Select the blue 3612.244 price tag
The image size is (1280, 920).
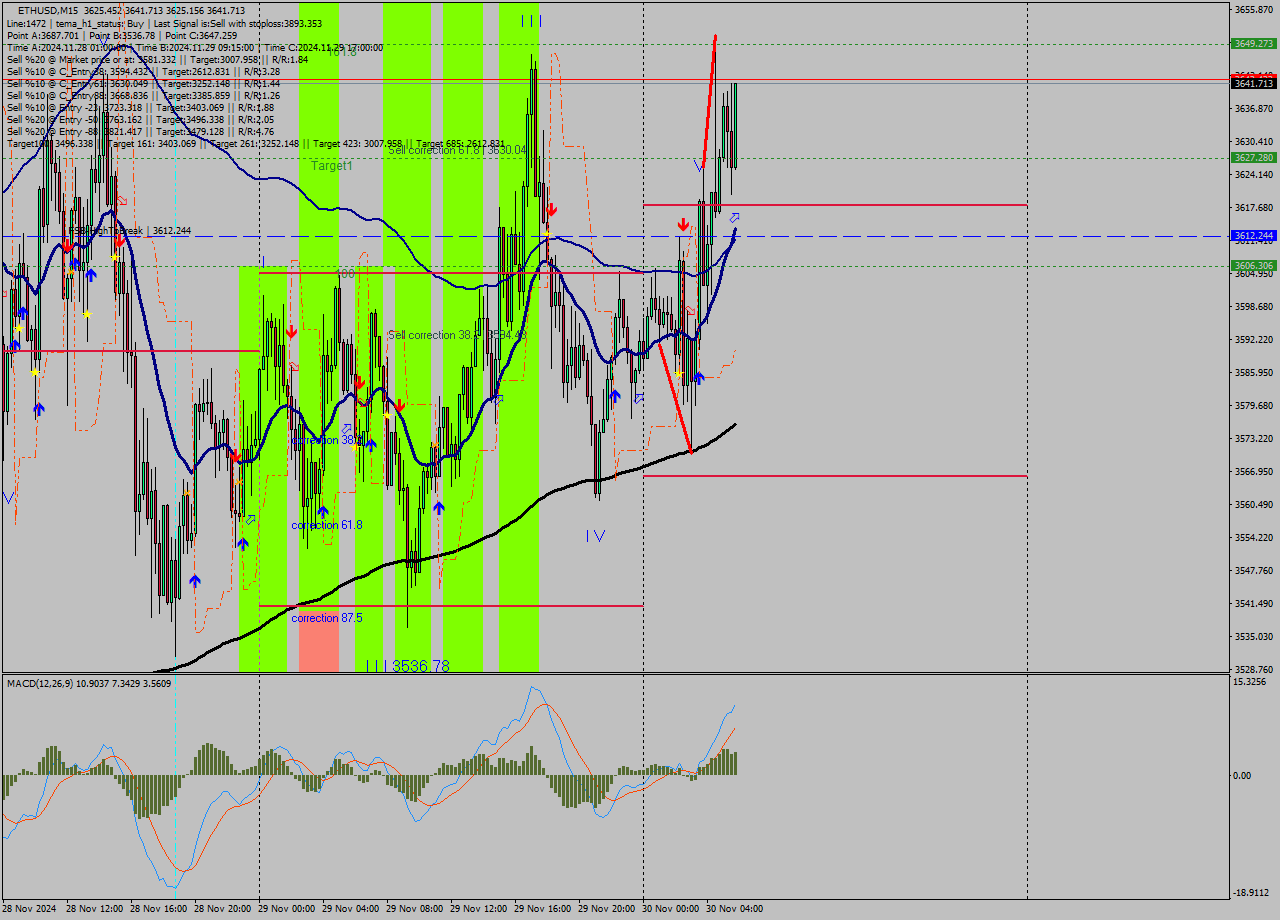pyautogui.click(x=1253, y=236)
